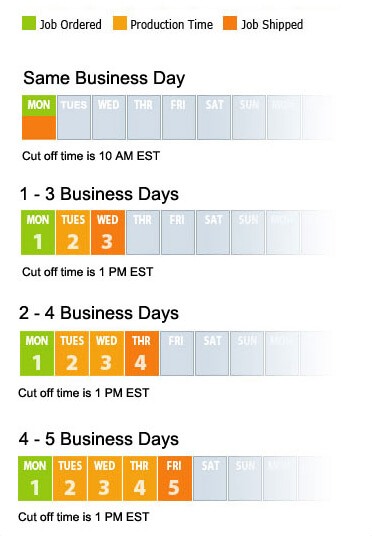The image size is (372, 537).
Task: Click WED 3 shipped cell in 1 - 3 Days row
Action: click(x=108, y=232)
